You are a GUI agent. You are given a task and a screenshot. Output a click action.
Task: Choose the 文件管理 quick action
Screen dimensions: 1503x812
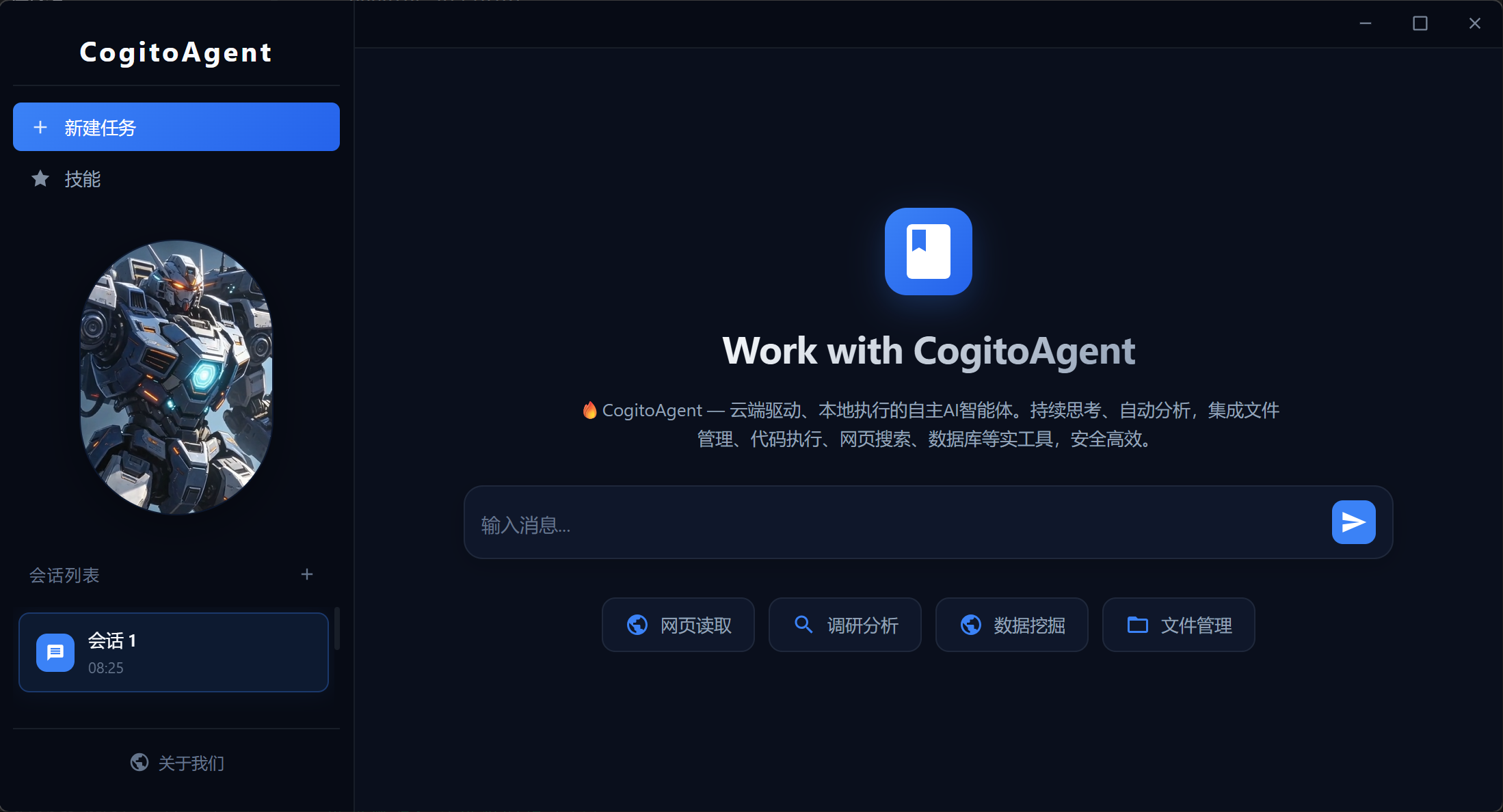(1179, 625)
